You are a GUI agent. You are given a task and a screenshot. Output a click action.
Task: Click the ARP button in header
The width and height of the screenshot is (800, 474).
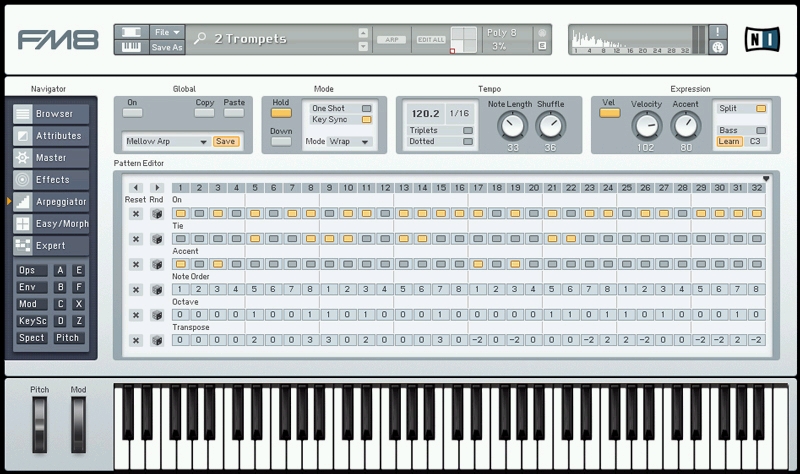(x=392, y=39)
